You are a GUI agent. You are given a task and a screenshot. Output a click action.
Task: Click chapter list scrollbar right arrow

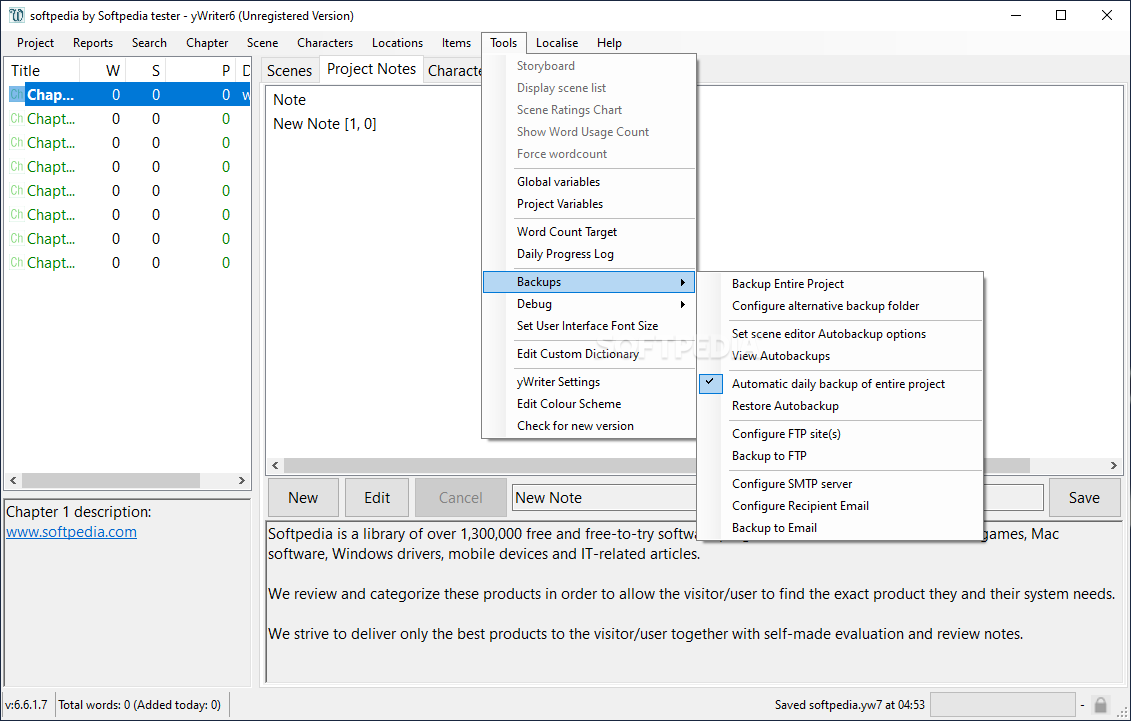tap(242, 480)
